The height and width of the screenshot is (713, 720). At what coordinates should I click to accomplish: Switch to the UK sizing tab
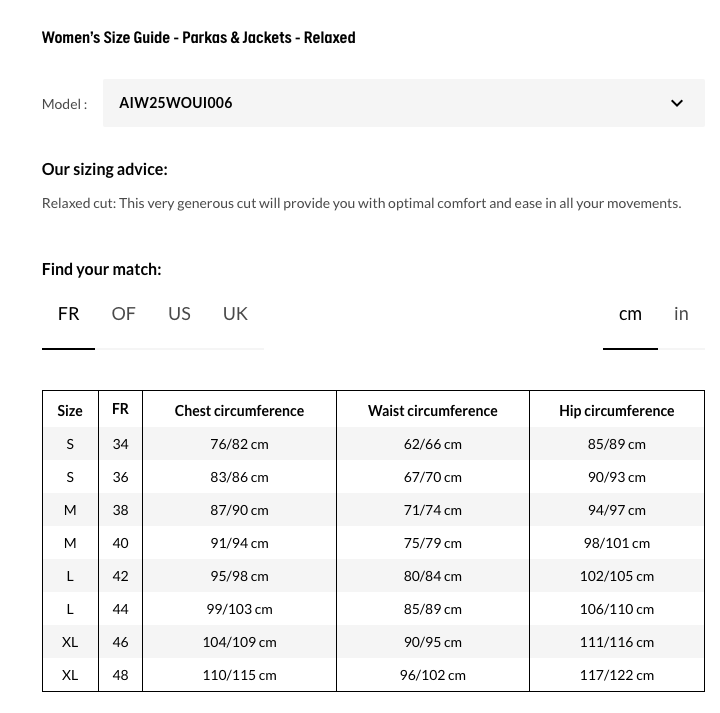tap(235, 314)
